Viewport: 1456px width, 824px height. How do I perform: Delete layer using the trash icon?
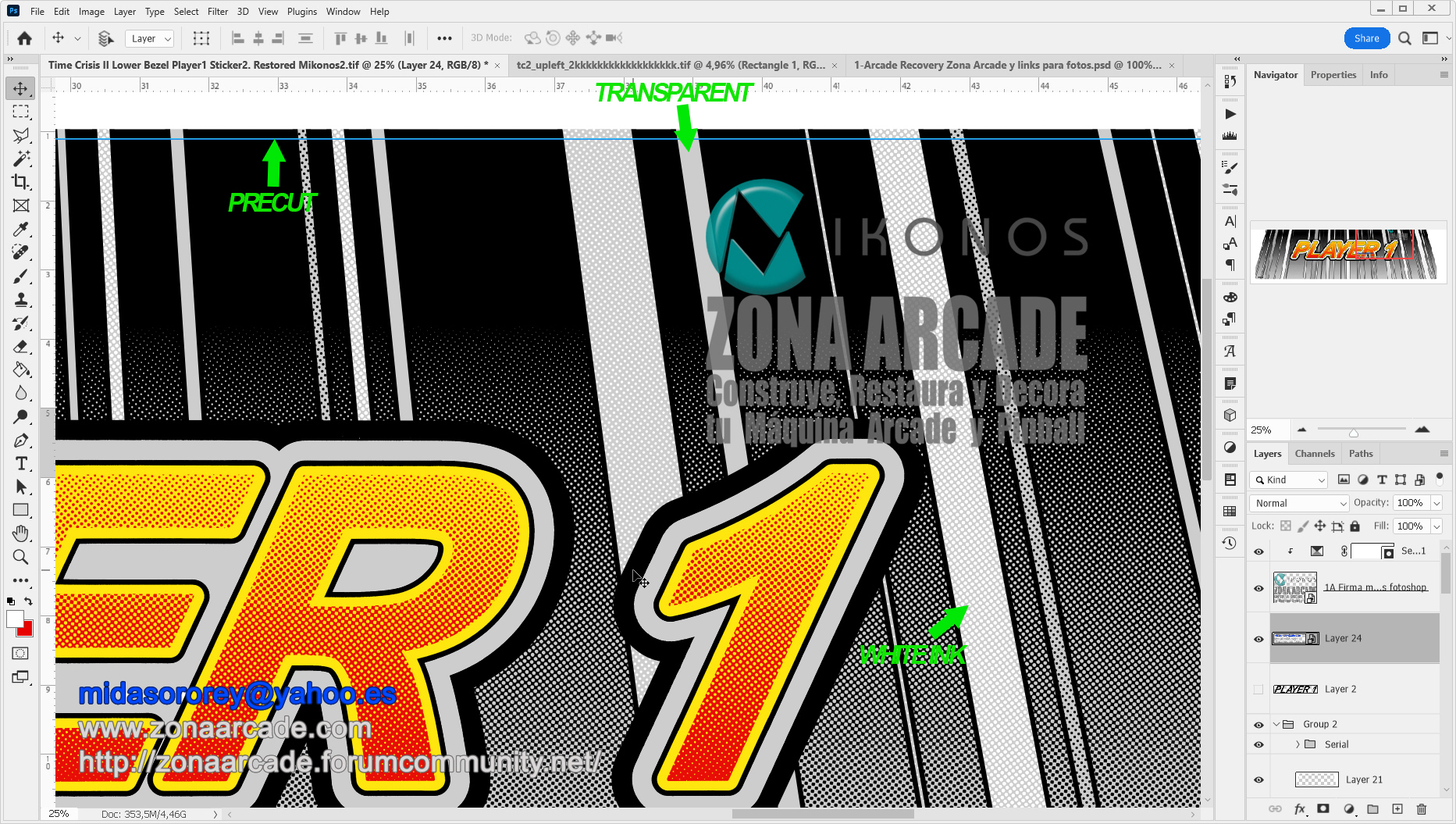[x=1421, y=809]
